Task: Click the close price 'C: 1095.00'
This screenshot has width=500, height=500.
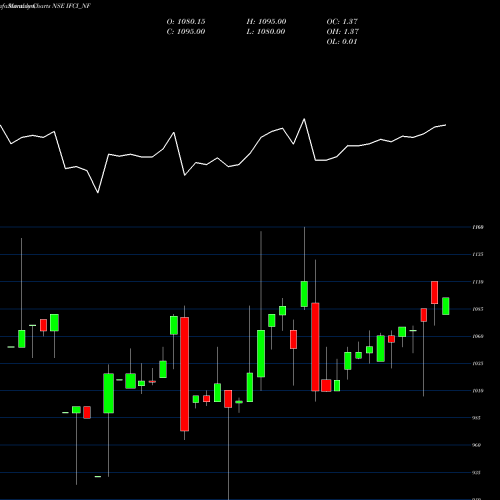Action: [186, 32]
